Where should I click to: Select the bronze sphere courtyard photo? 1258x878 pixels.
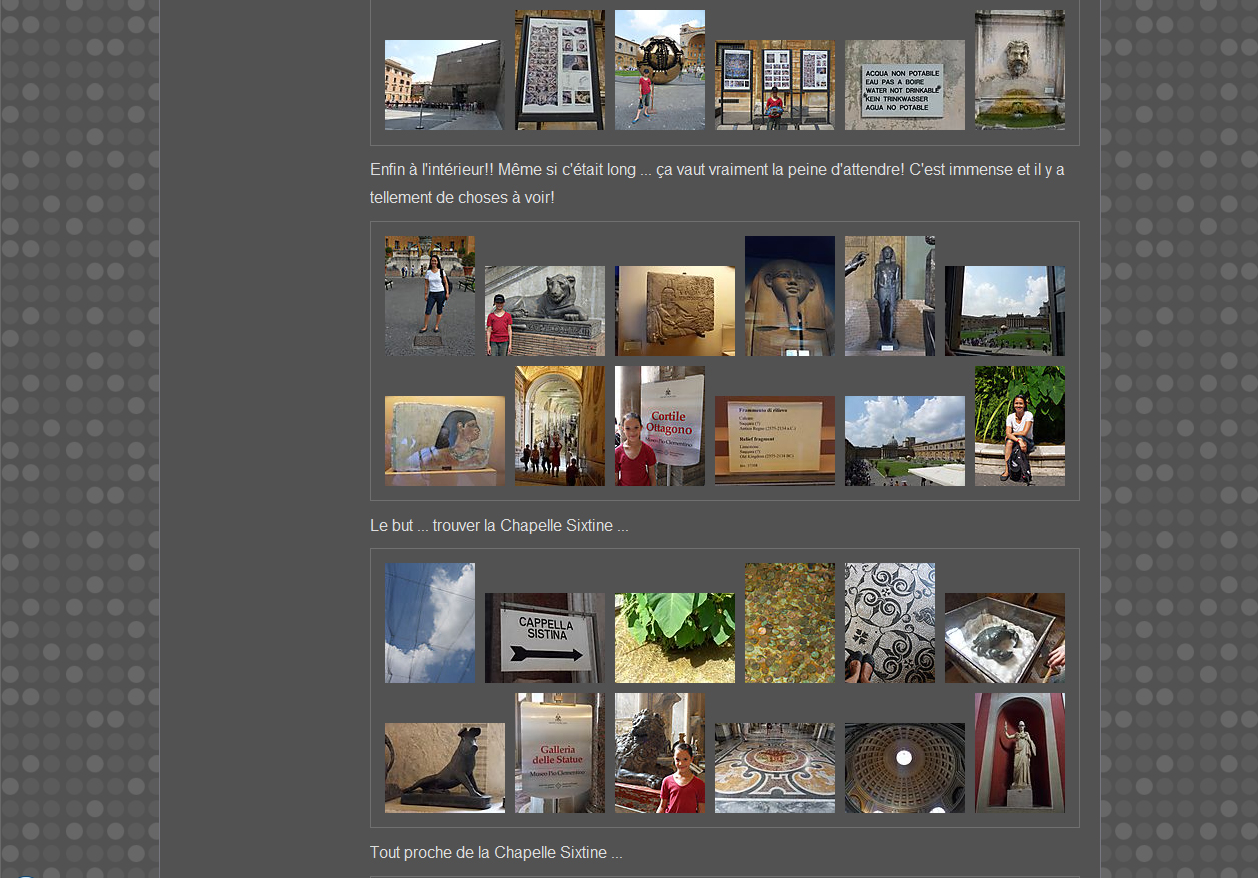click(x=659, y=70)
